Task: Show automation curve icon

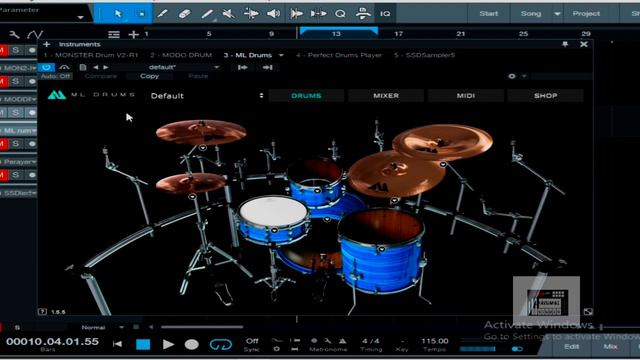Action: point(35,35)
